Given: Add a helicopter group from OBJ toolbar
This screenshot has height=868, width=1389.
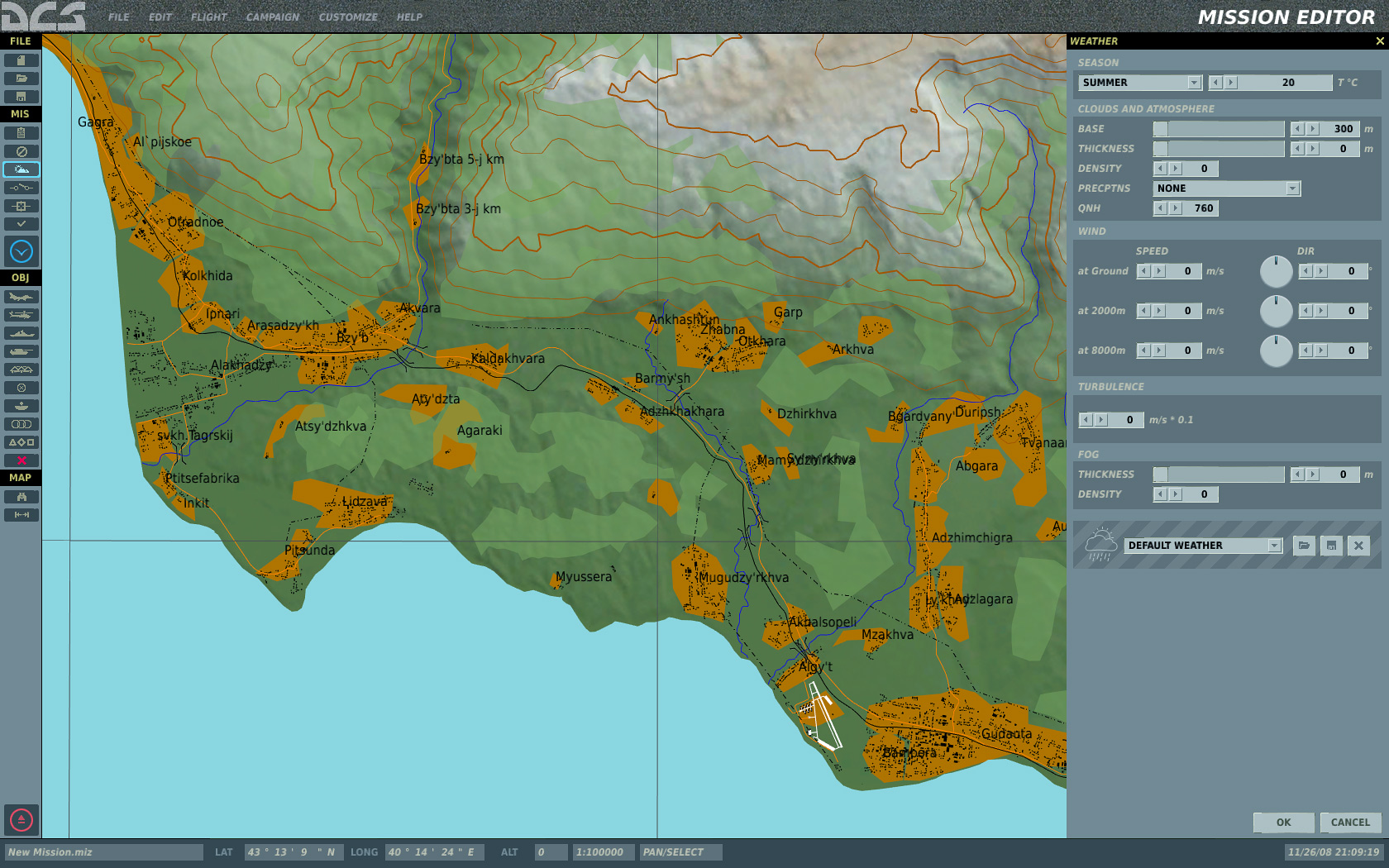Looking at the screenshot, I should click(21, 315).
